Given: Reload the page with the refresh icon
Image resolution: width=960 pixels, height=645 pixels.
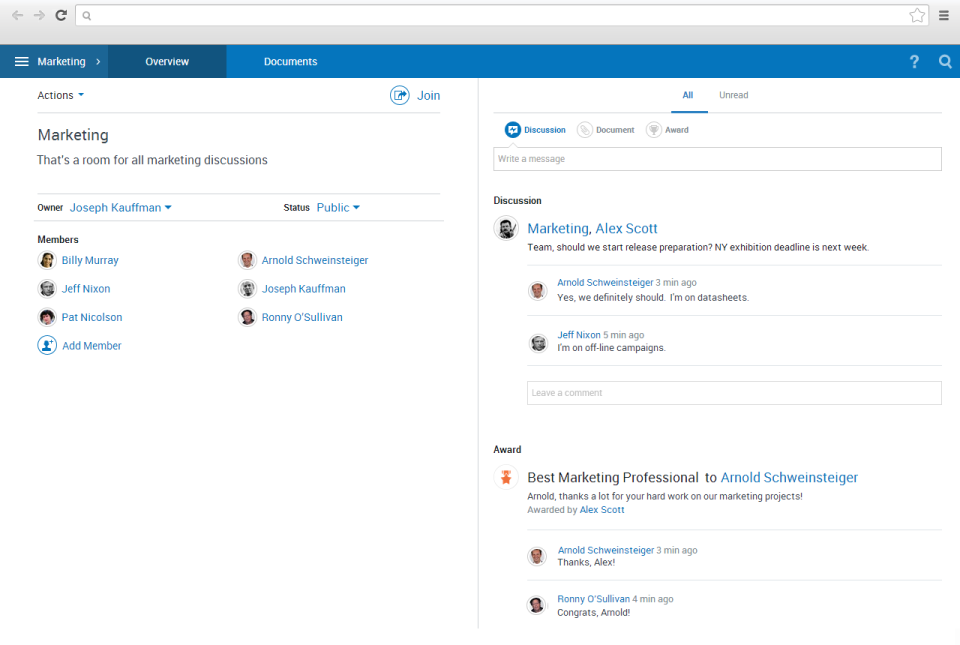Looking at the screenshot, I should [60, 15].
